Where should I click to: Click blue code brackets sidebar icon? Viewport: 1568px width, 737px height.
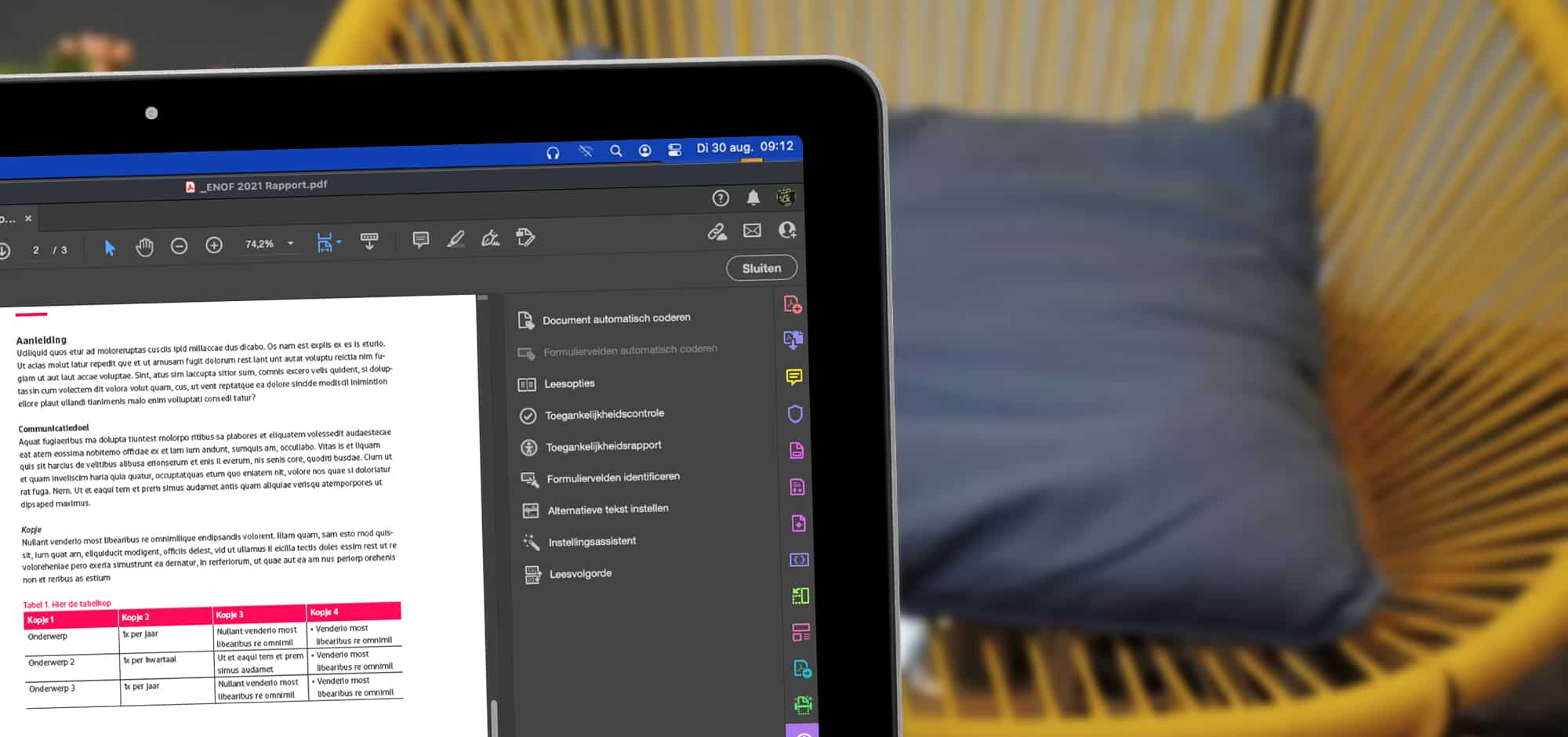[799, 559]
